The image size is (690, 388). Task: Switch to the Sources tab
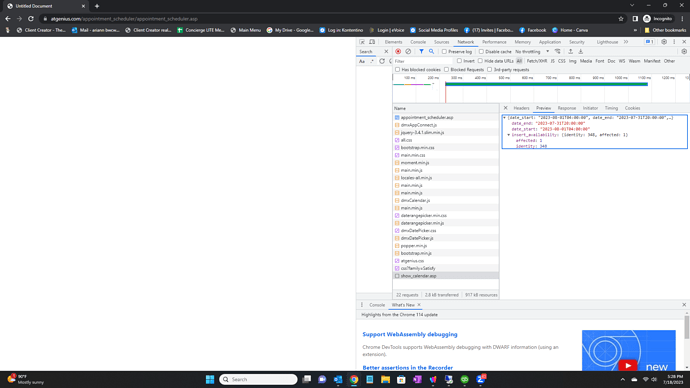(x=441, y=42)
